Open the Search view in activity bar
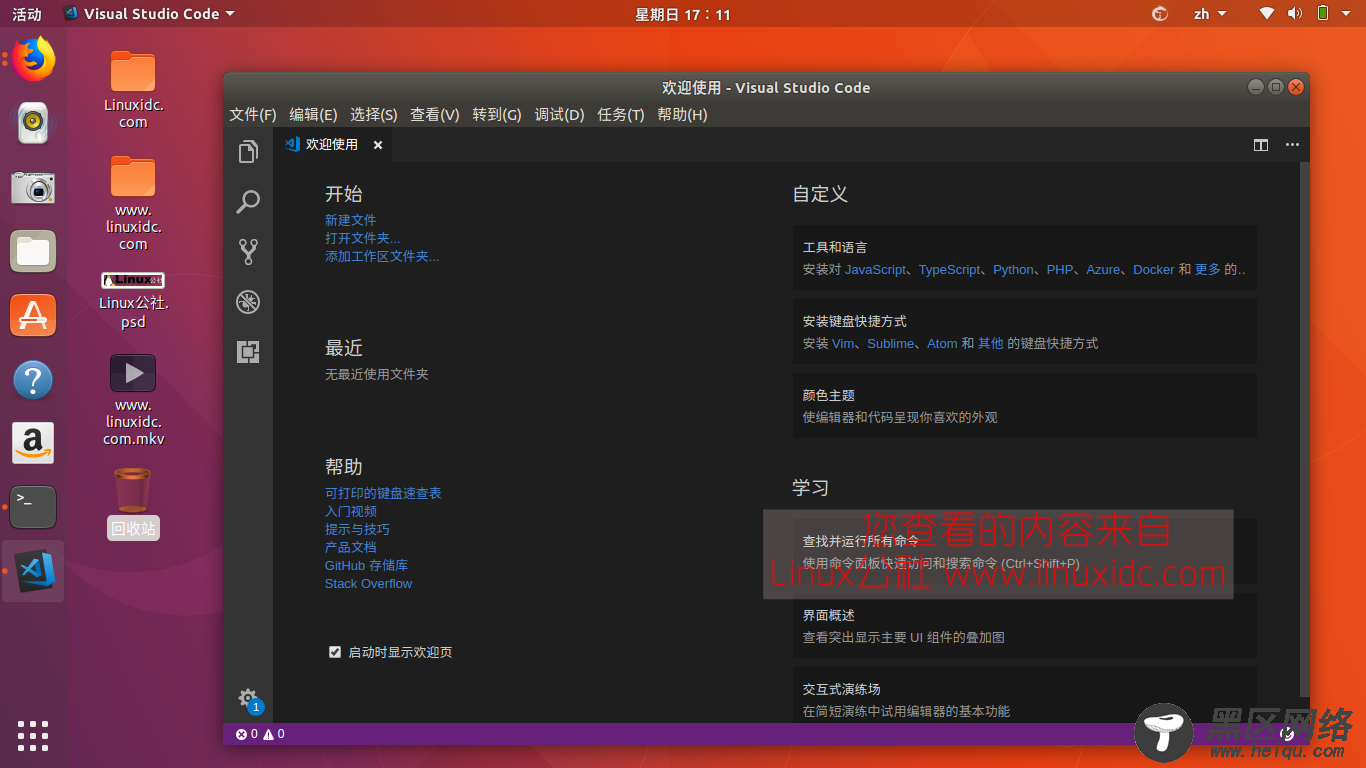This screenshot has height=768, width=1366. (248, 202)
